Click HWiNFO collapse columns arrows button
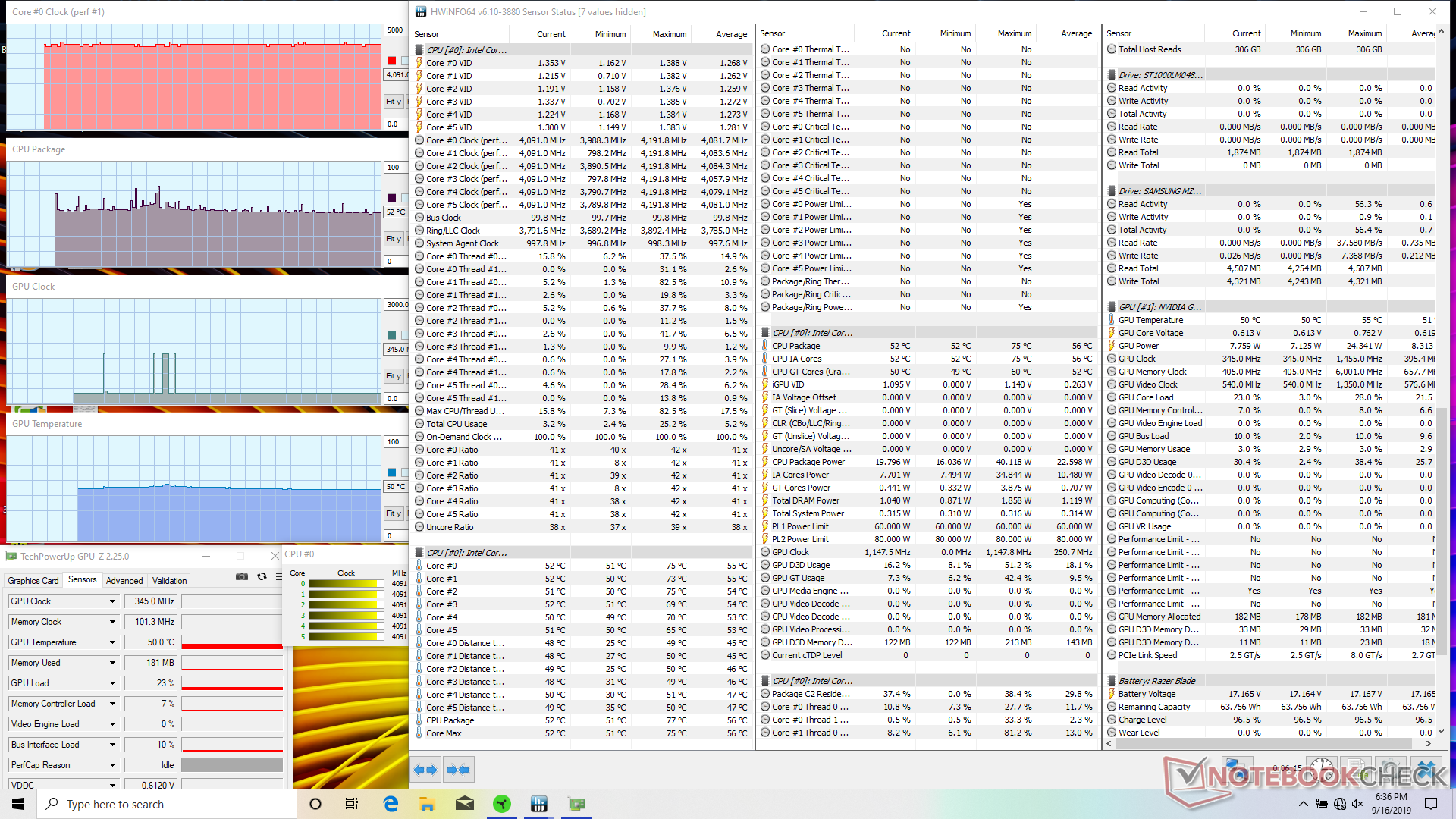The width and height of the screenshot is (1456, 819). click(x=458, y=770)
